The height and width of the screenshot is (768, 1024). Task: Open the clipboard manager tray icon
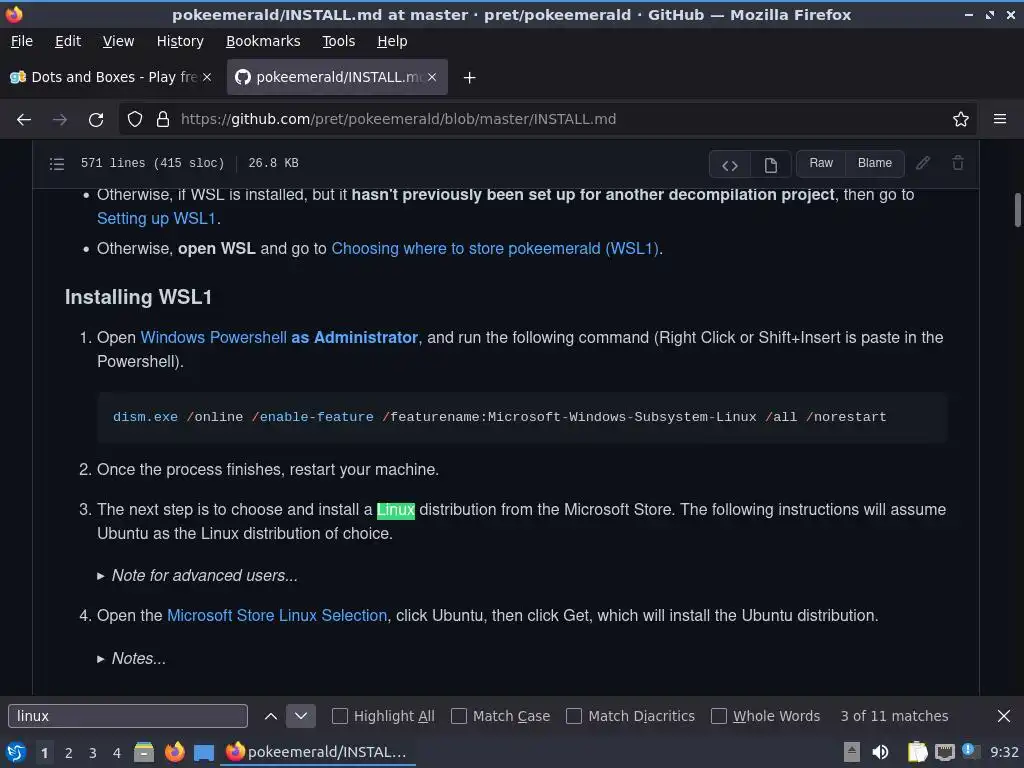click(x=918, y=752)
